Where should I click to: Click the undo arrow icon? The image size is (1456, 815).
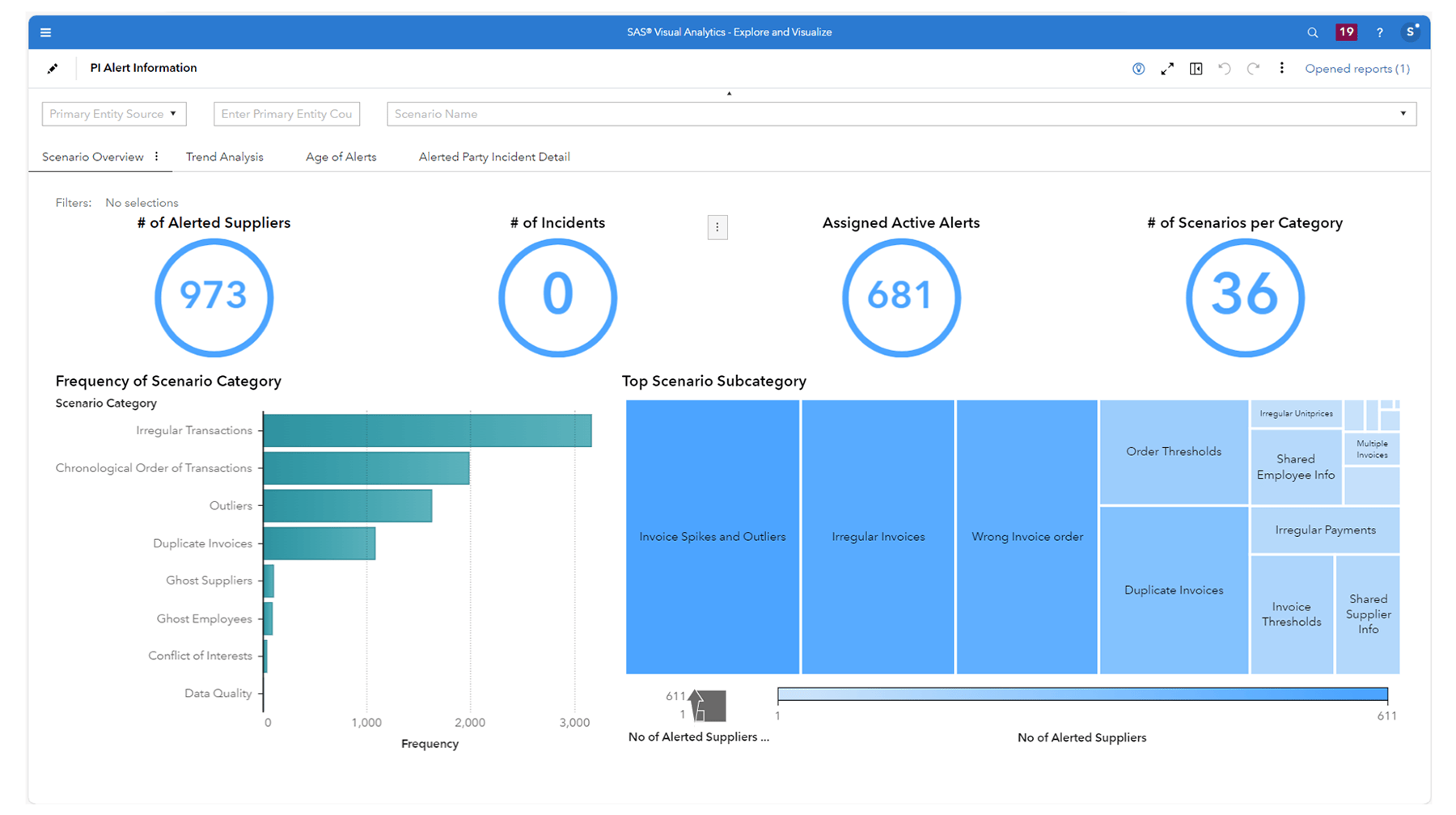[x=1225, y=69]
